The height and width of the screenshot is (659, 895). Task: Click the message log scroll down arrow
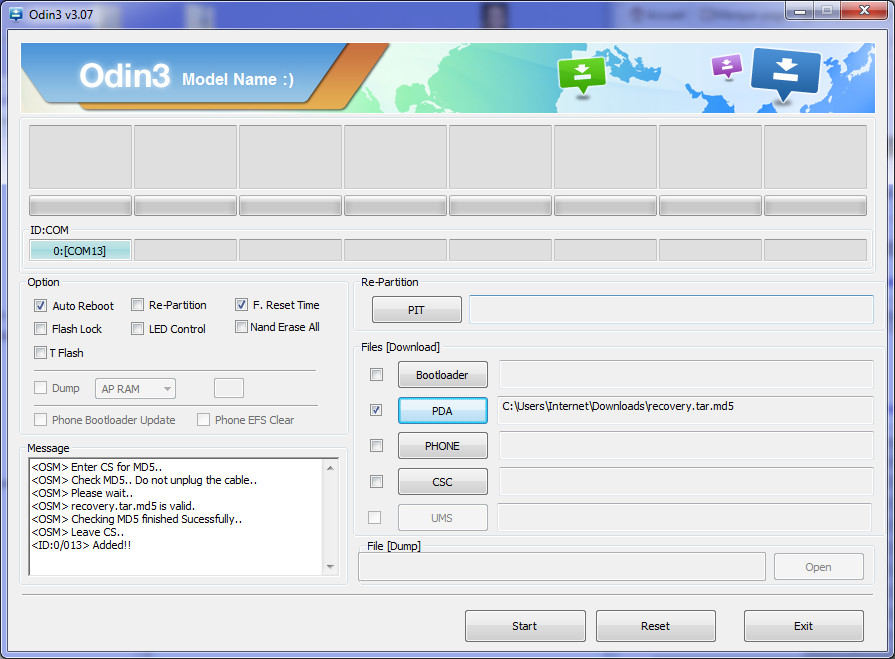click(330, 567)
